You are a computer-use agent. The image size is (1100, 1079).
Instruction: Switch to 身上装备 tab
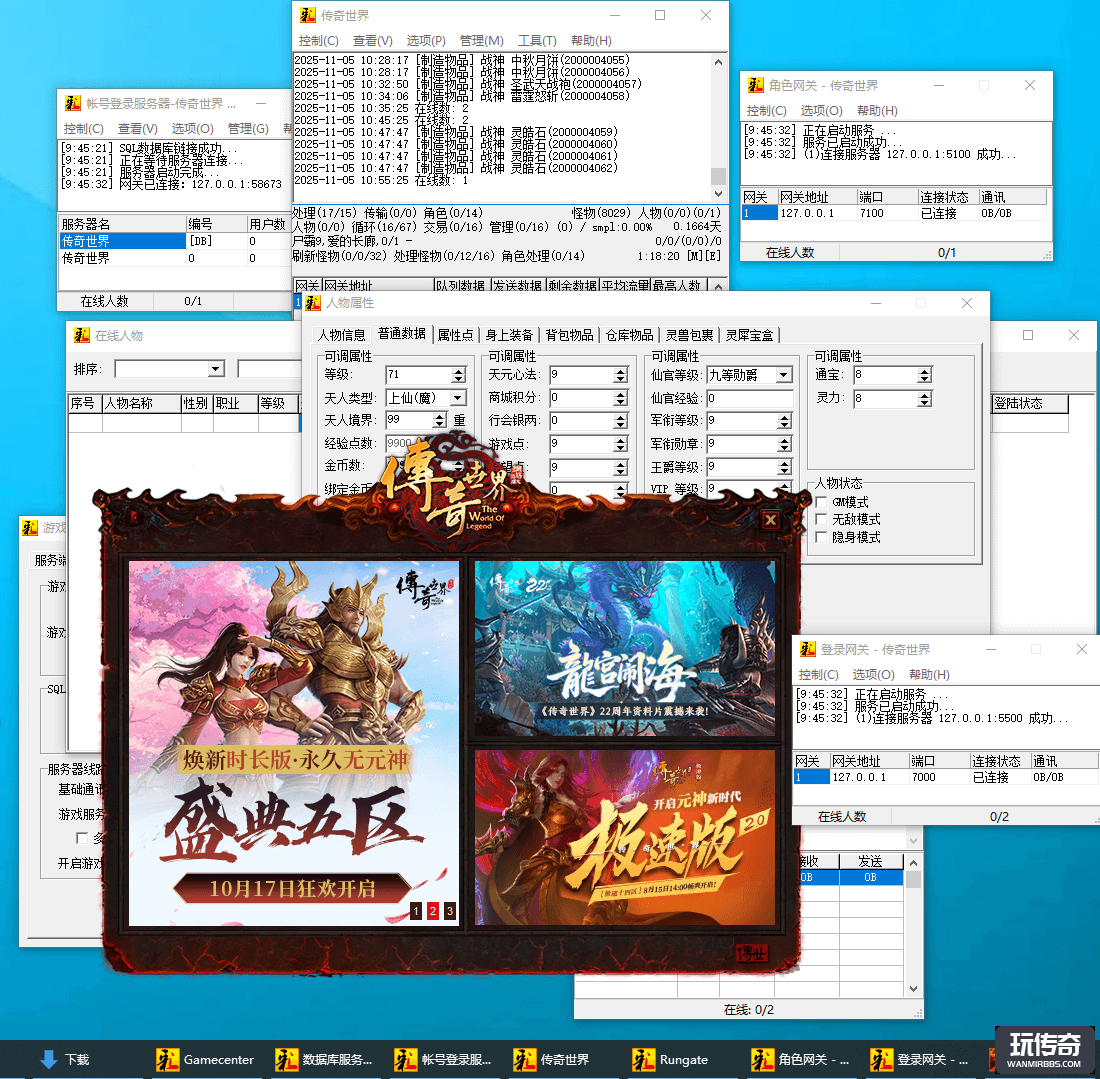tap(509, 335)
